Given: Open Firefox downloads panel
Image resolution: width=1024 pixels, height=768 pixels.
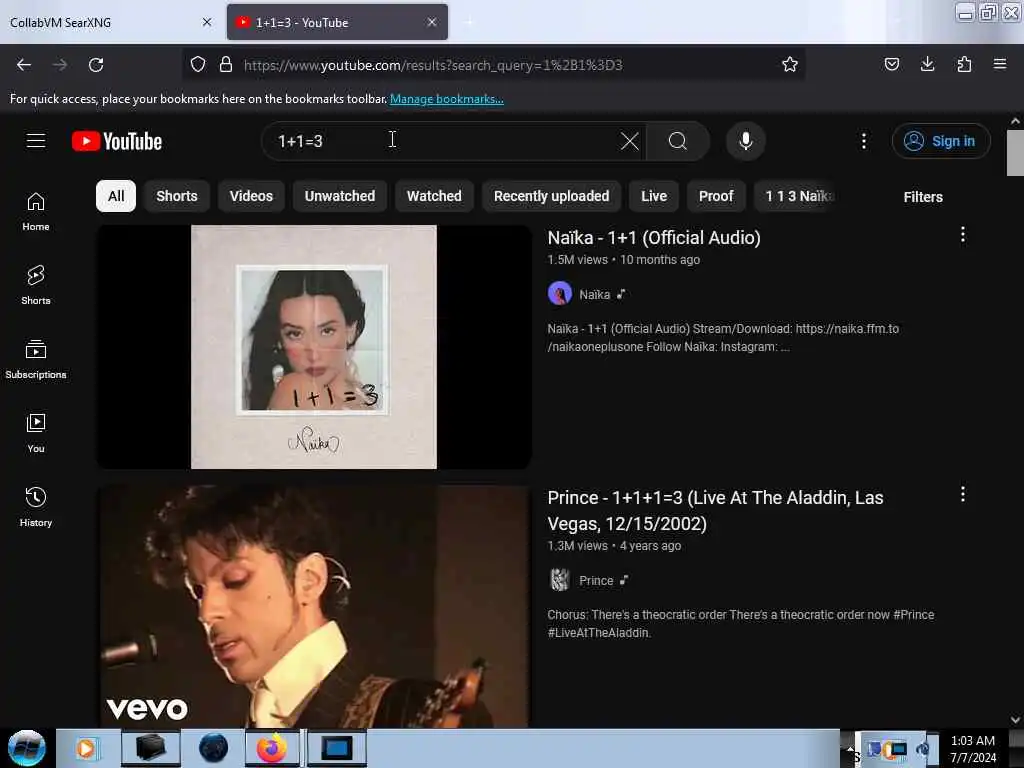Looking at the screenshot, I should (x=927, y=64).
